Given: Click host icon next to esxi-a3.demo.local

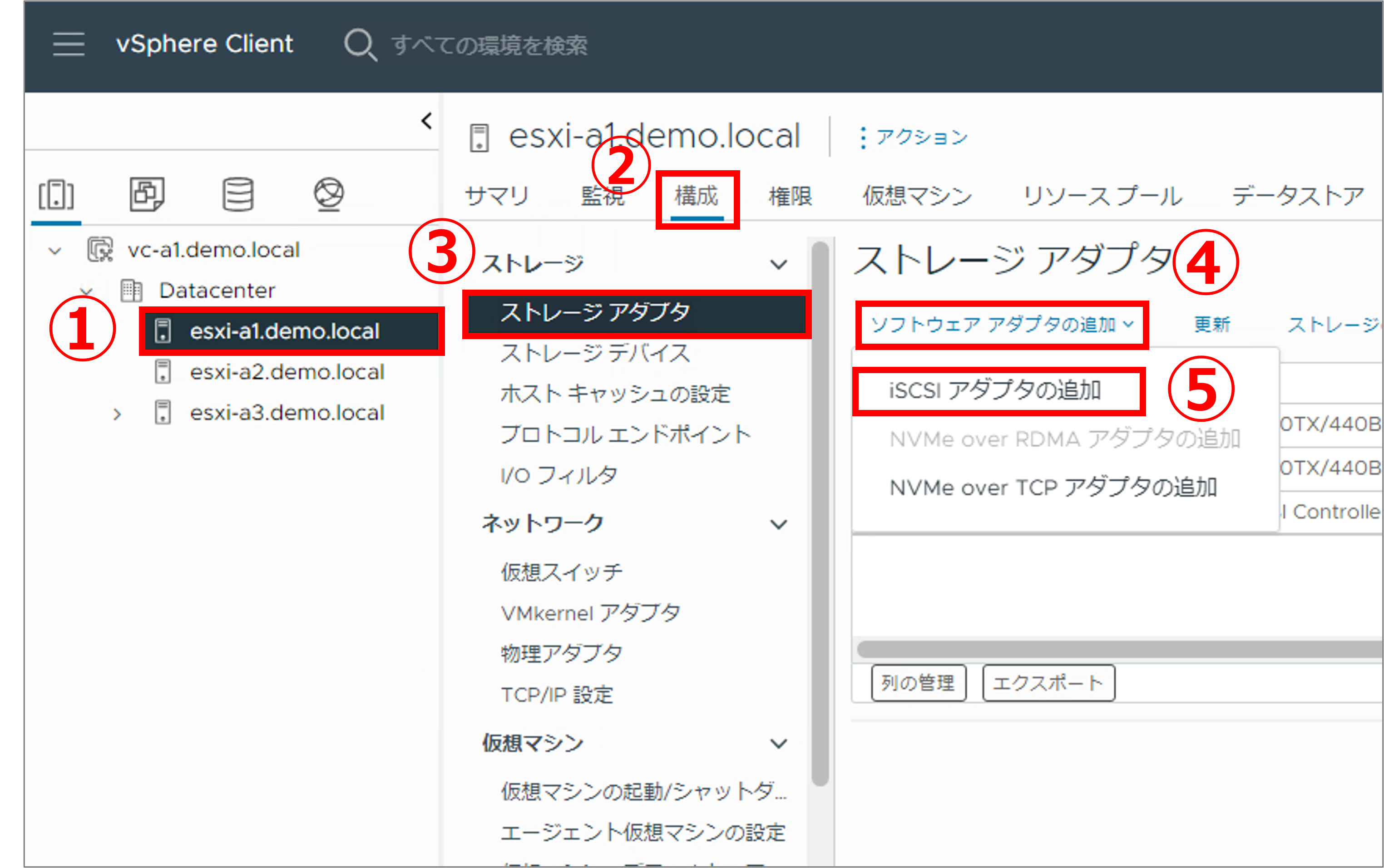Looking at the screenshot, I should tap(163, 413).
